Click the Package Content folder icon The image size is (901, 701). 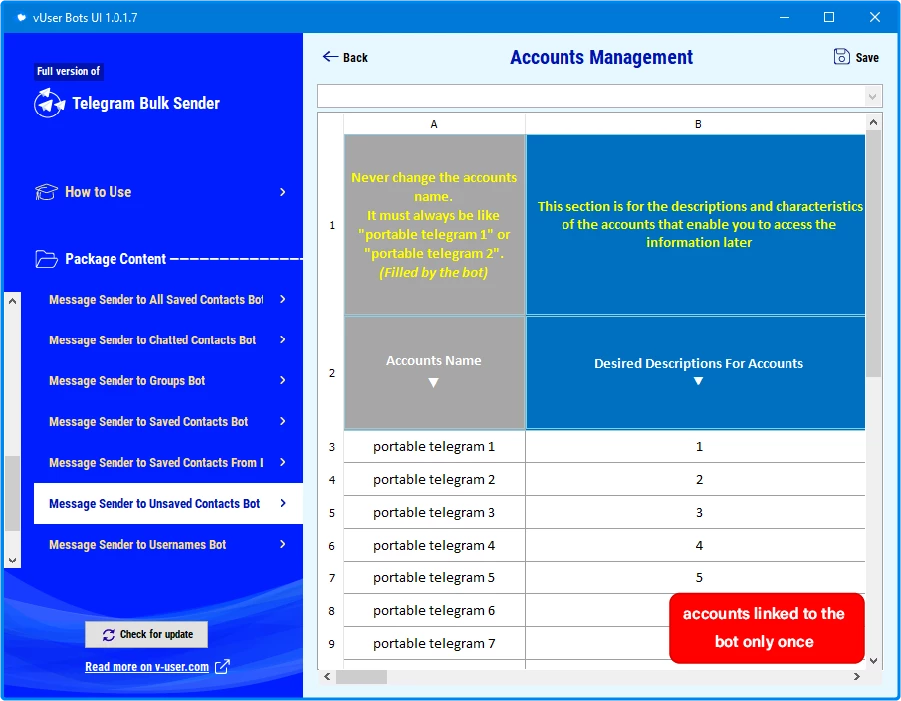click(x=46, y=259)
